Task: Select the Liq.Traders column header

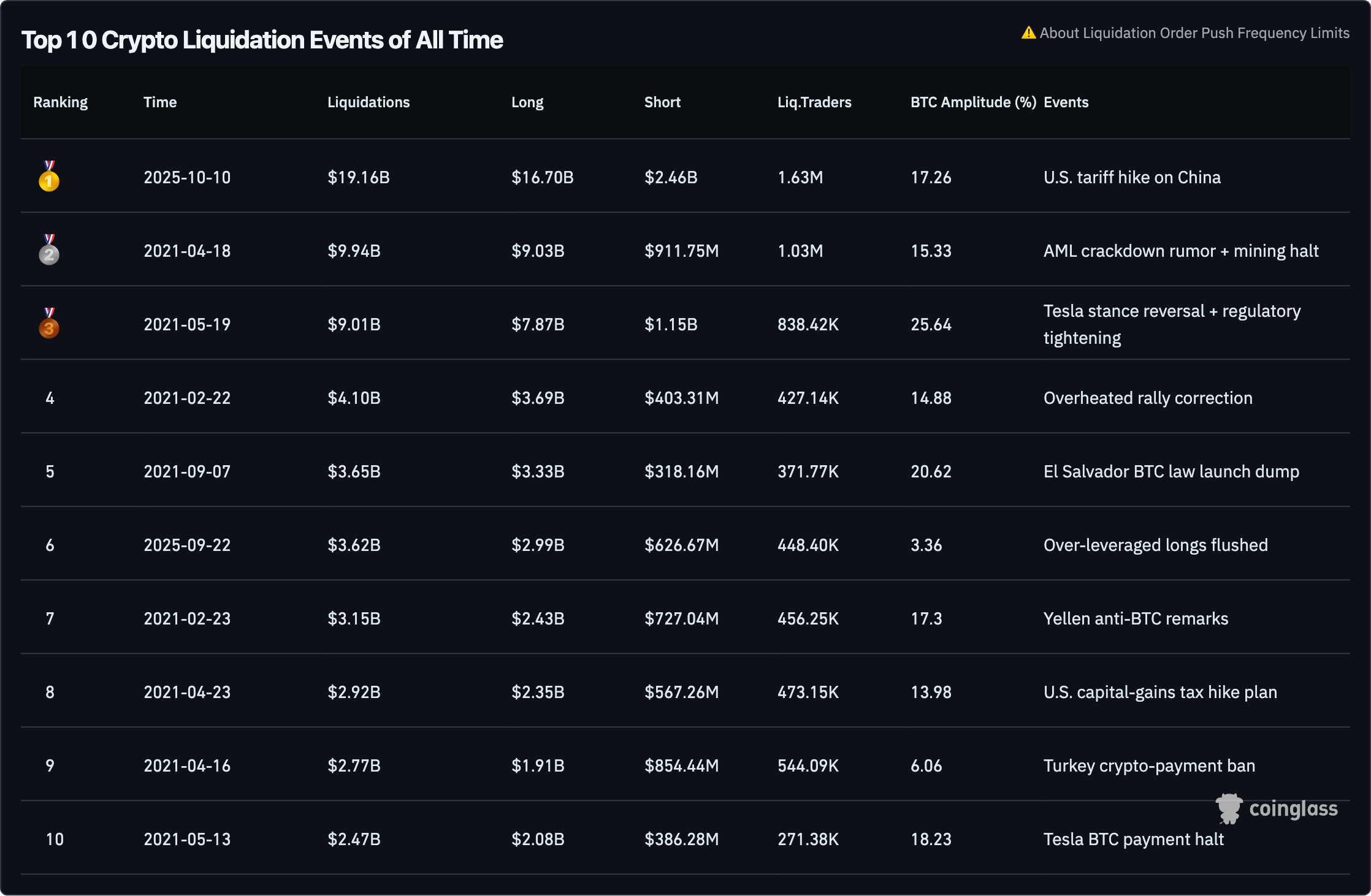Action: [x=814, y=102]
